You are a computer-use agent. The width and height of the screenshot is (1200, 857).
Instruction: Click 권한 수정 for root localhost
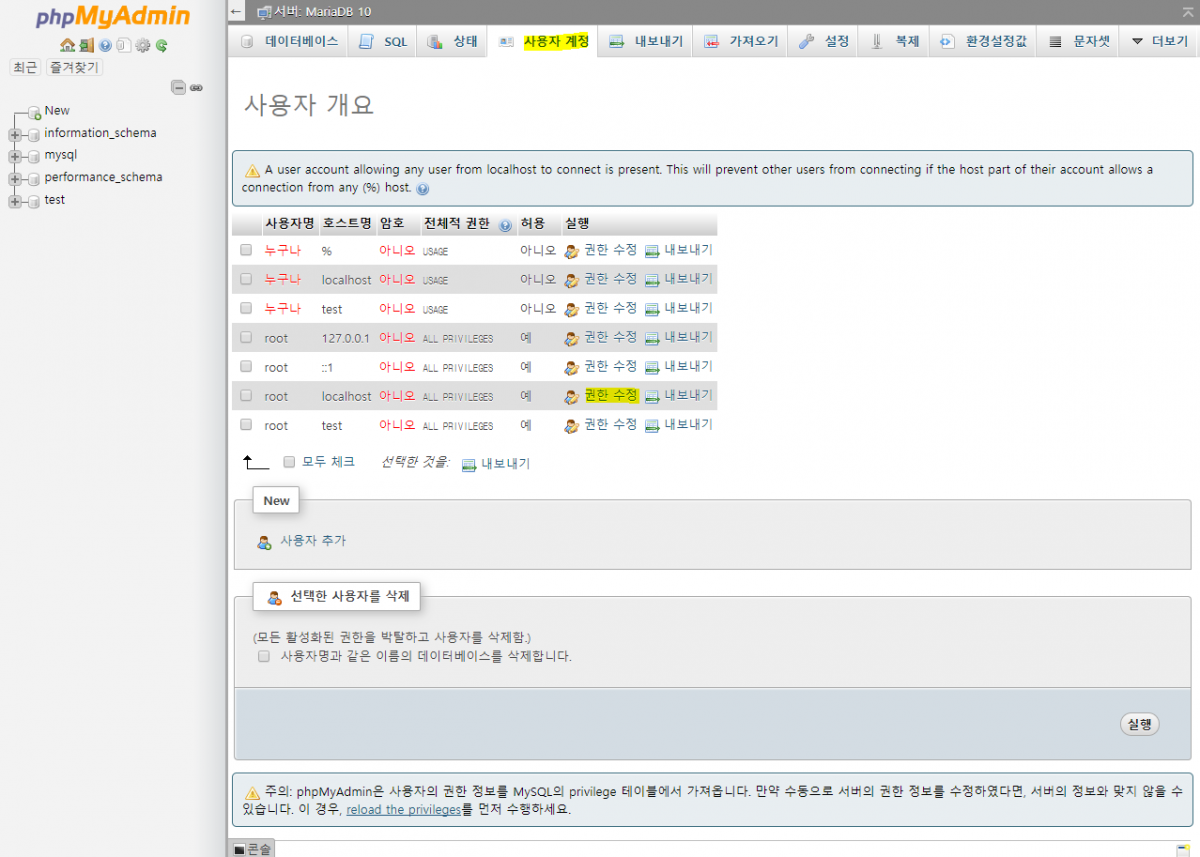coord(611,395)
